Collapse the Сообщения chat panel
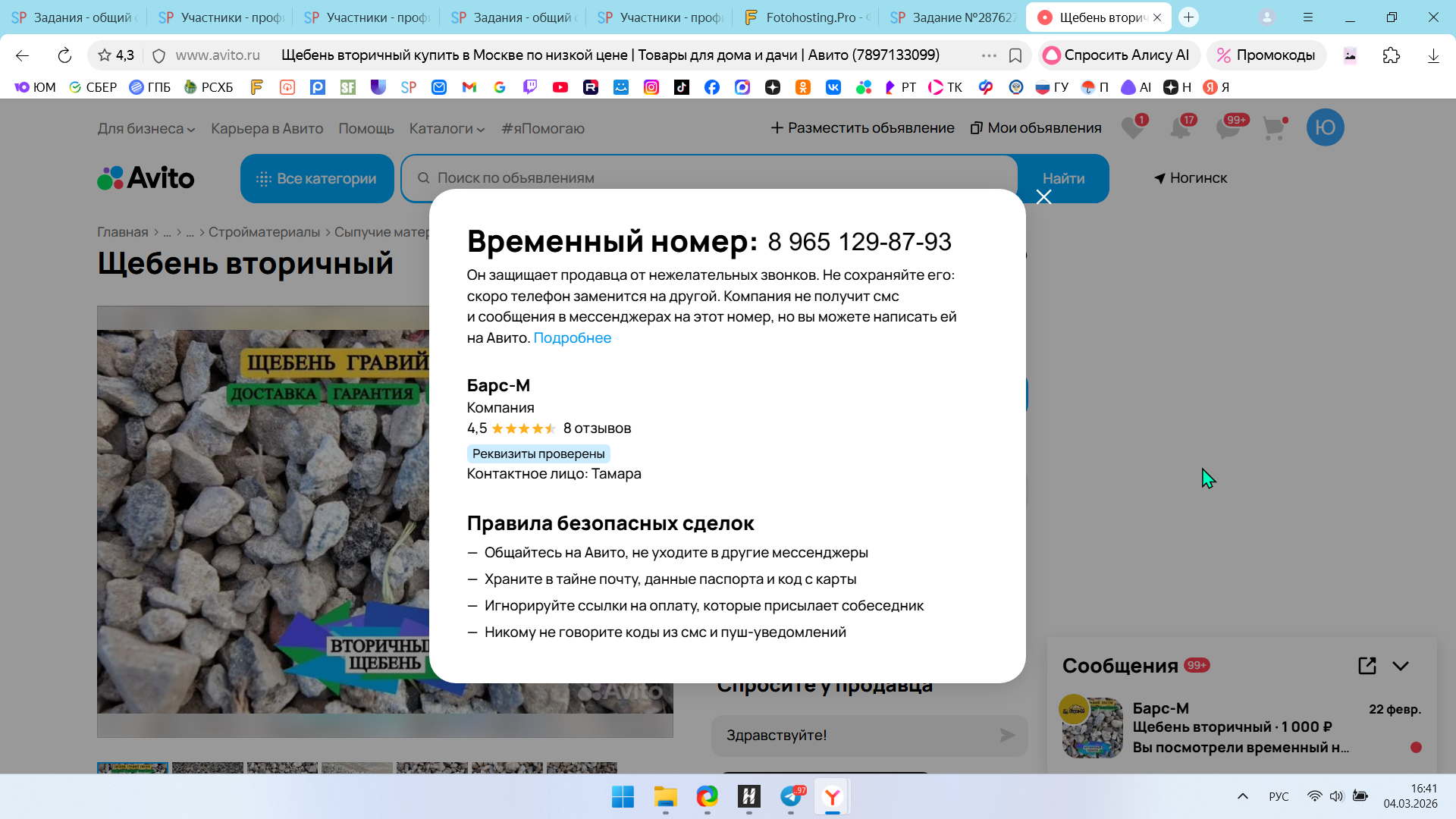This screenshot has height=819, width=1456. coord(1401,666)
